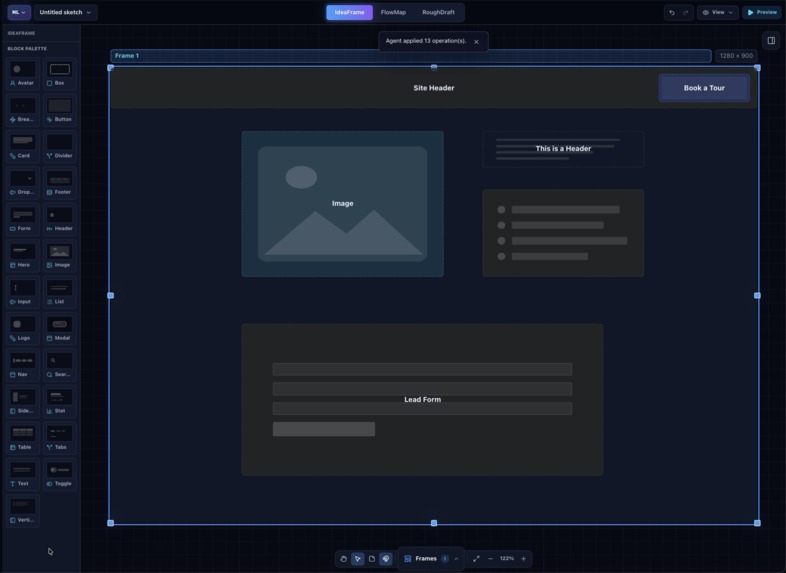Add a Tabs block from palette
Screen dimensions: 786x573
[60, 438]
